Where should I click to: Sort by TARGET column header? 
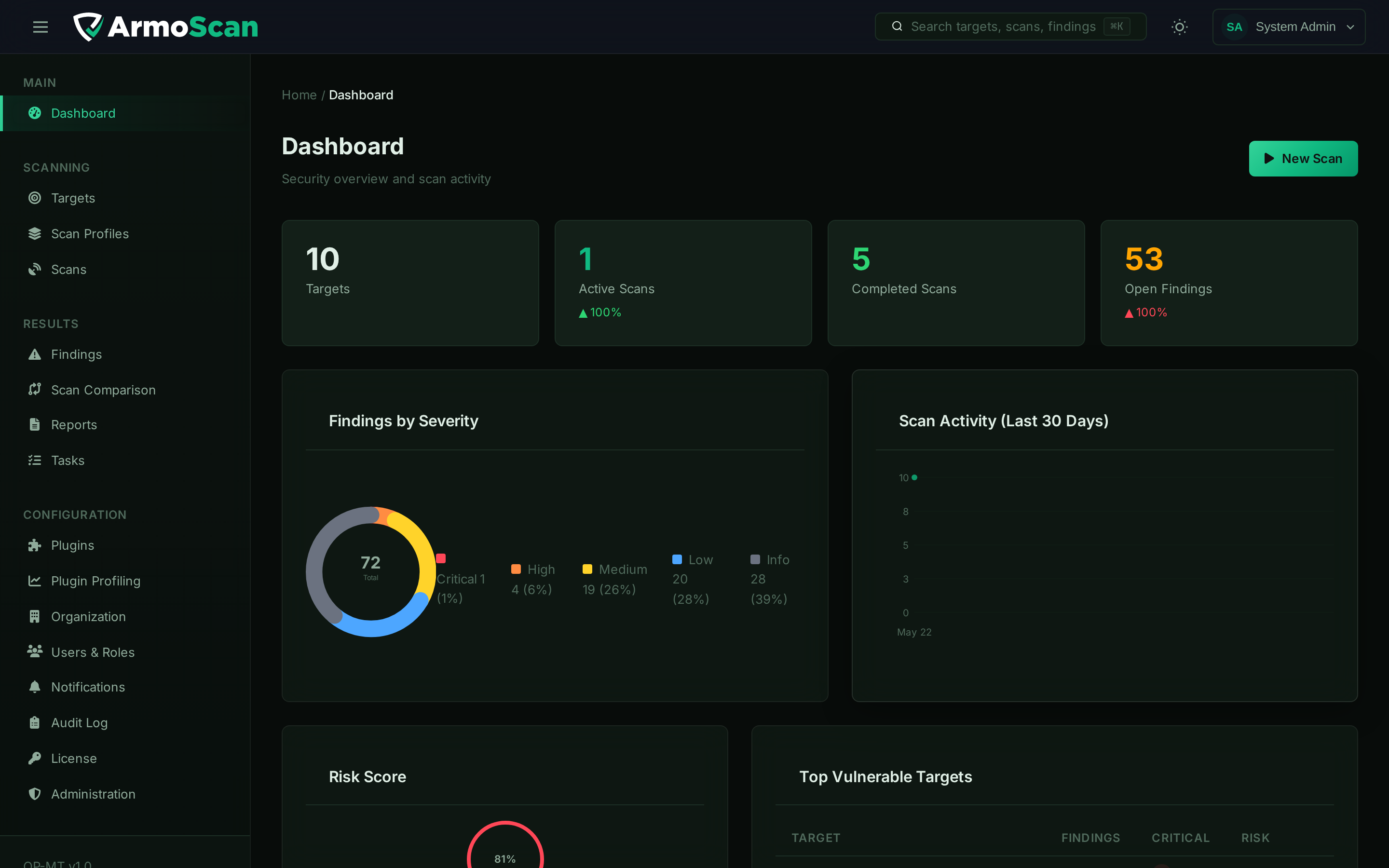(816, 838)
